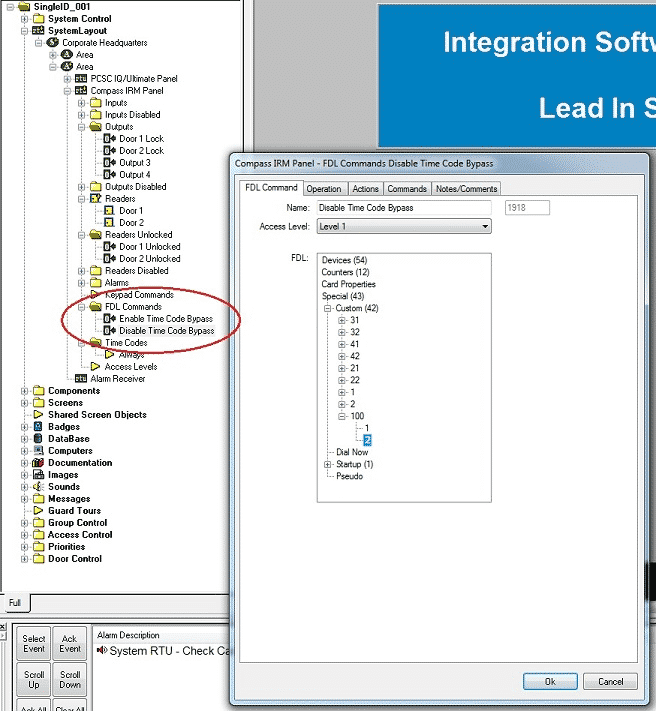Select the Special (43) entry
This screenshot has width=656, height=711.
pyautogui.click(x=343, y=296)
